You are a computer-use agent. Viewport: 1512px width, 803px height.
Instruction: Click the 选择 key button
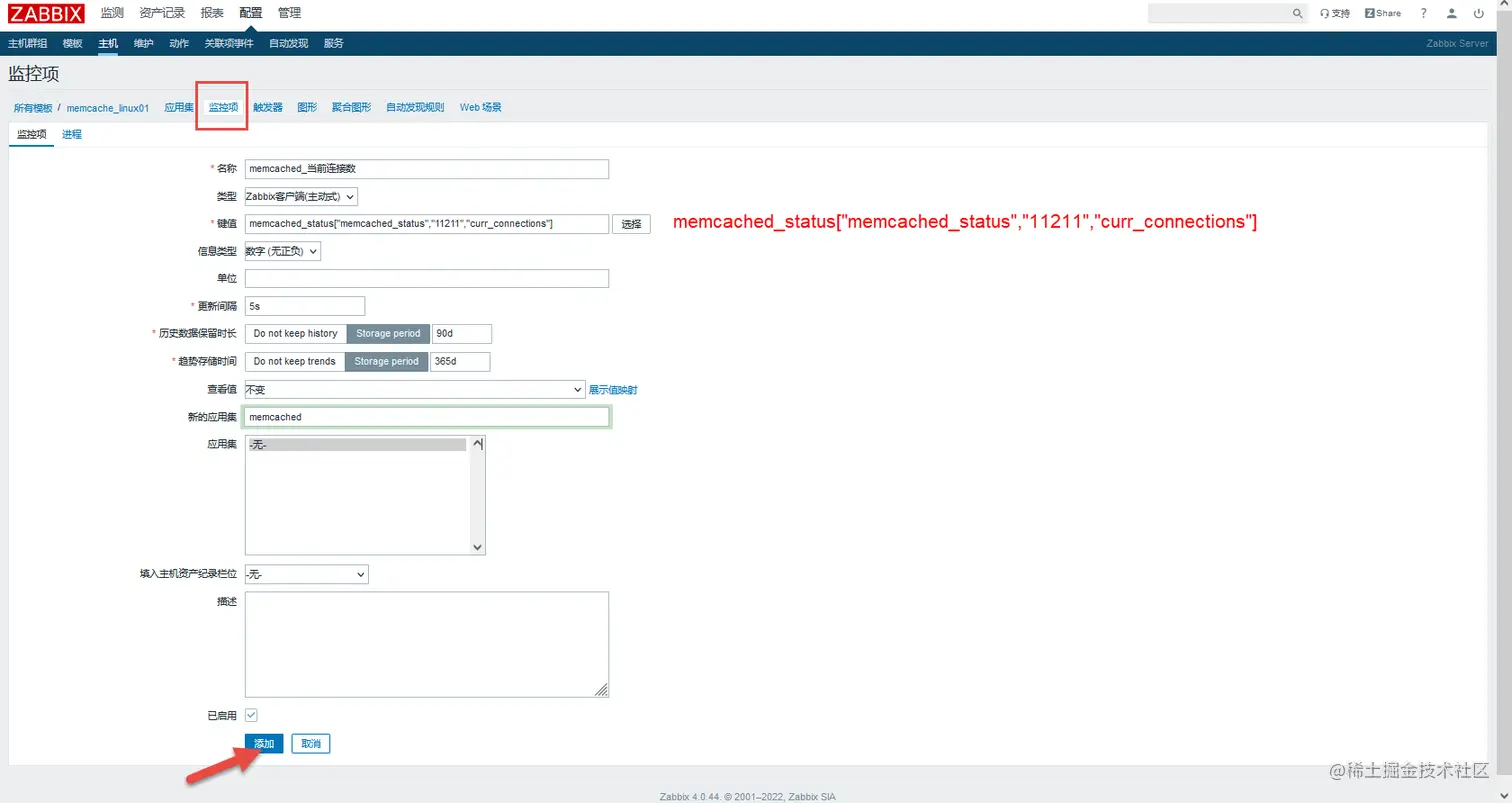[631, 224]
